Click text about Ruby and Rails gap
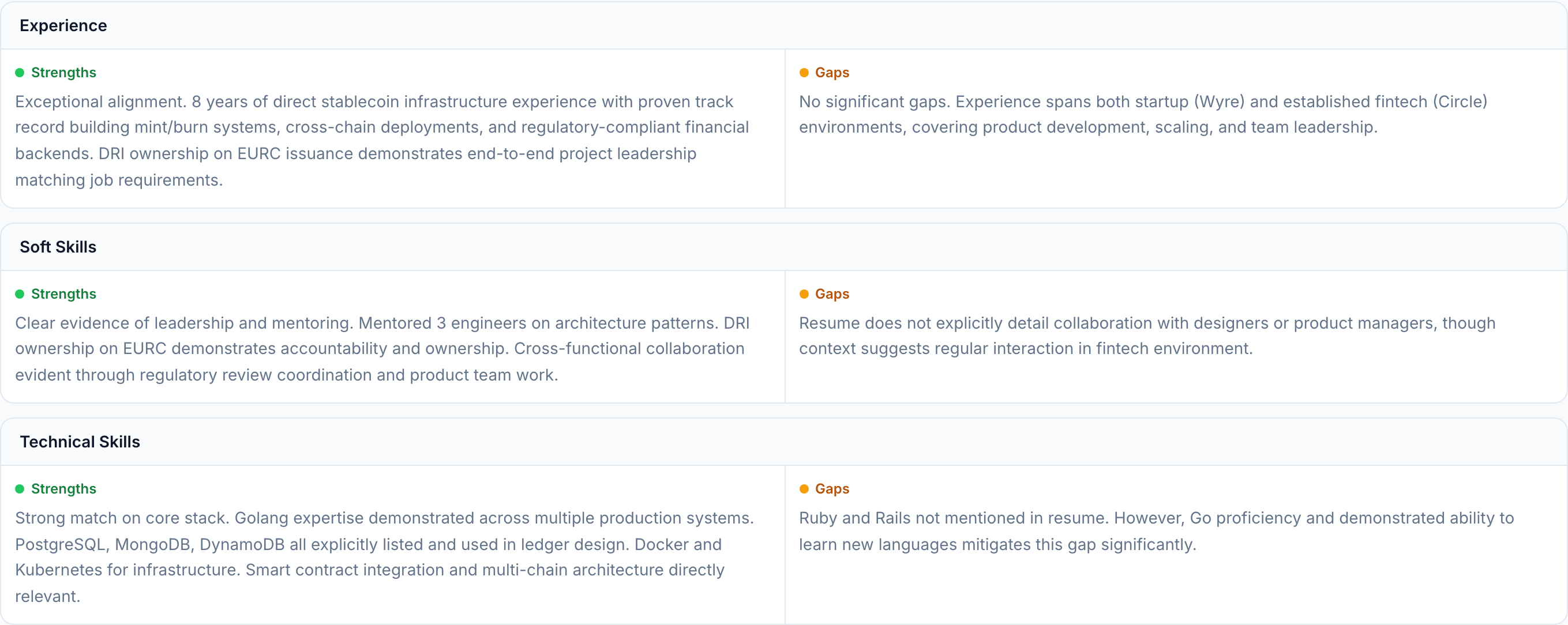The height and width of the screenshot is (625, 1568). [x=1156, y=531]
